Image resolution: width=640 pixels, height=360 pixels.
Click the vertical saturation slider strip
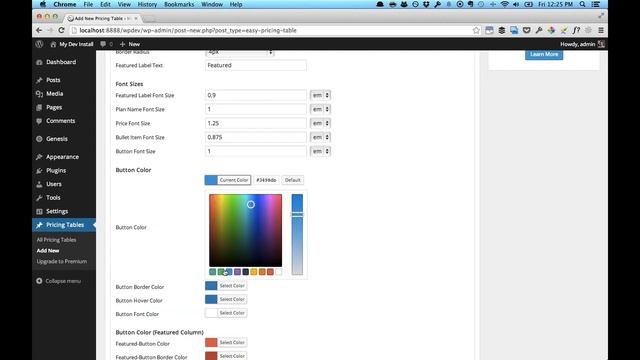tap(297, 234)
